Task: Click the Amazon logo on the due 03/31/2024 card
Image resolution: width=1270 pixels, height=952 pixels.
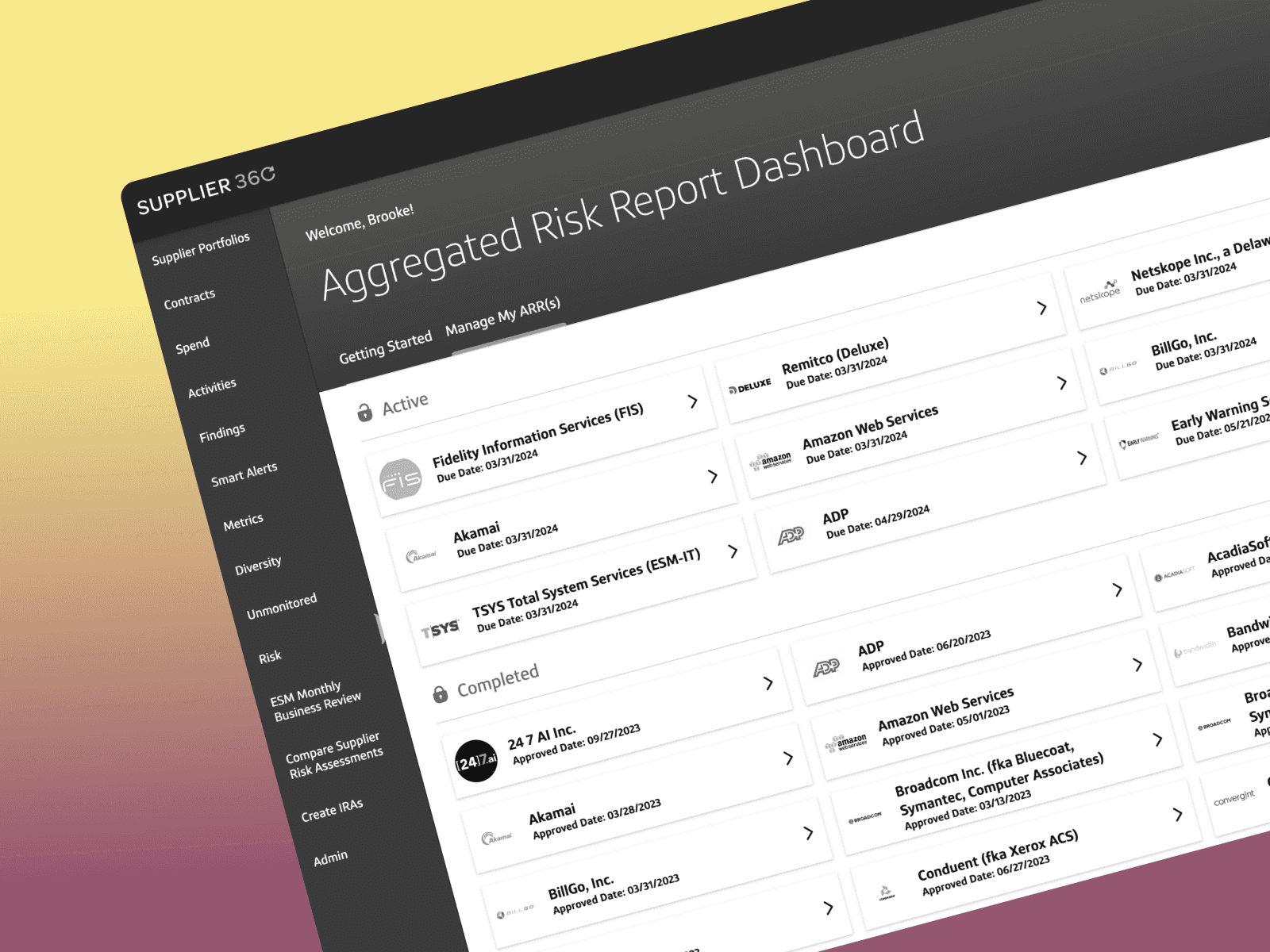Action: (770, 462)
